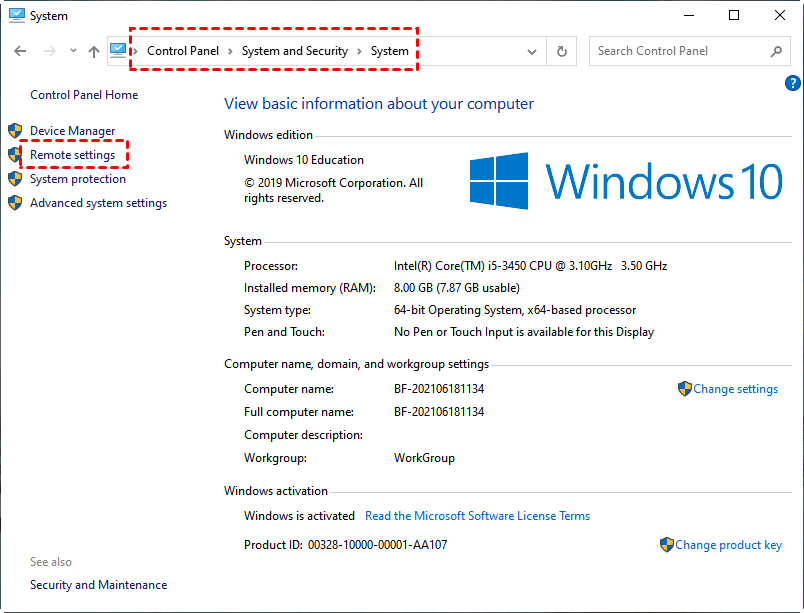804x613 pixels.
Task: Click shield icon next to Change product key
Action: tap(667, 545)
